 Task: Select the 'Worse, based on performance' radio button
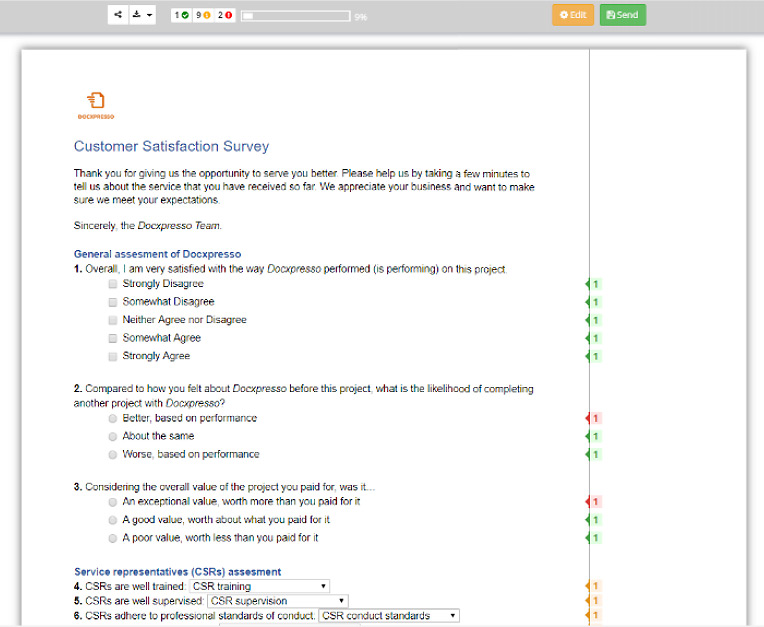113,455
